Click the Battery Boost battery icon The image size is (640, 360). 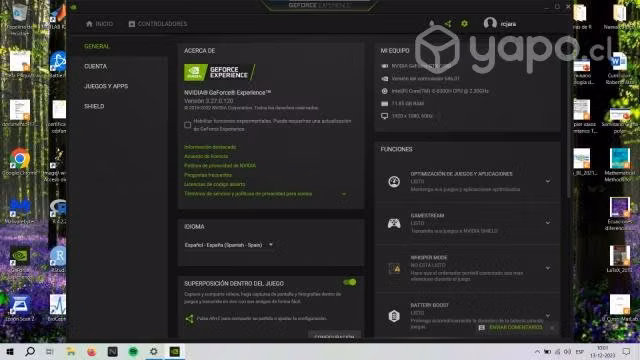(394, 316)
